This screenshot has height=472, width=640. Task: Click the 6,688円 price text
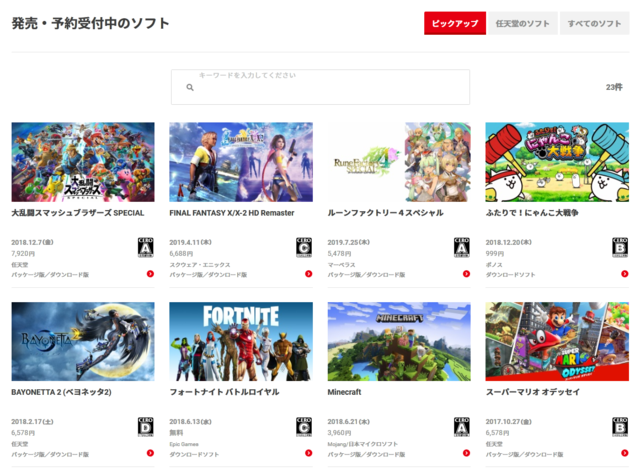click(x=181, y=254)
